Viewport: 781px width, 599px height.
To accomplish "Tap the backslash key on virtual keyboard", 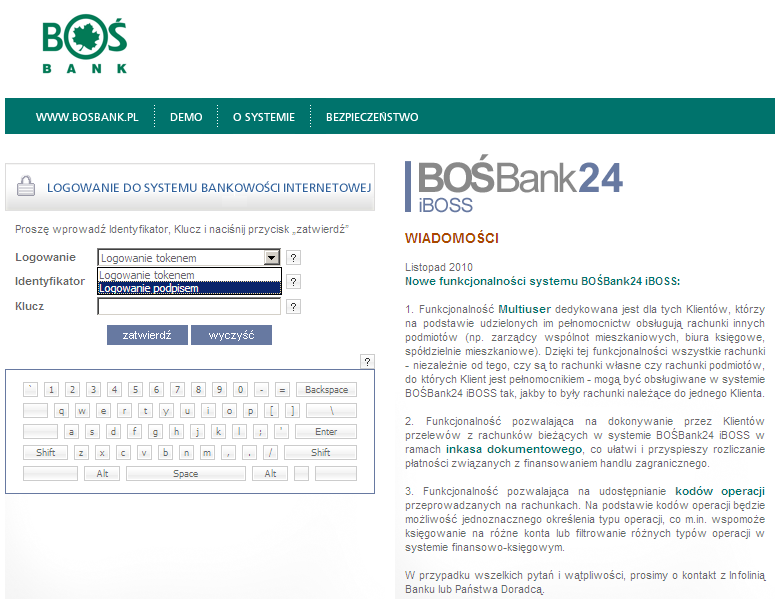I will coord(331,410).
